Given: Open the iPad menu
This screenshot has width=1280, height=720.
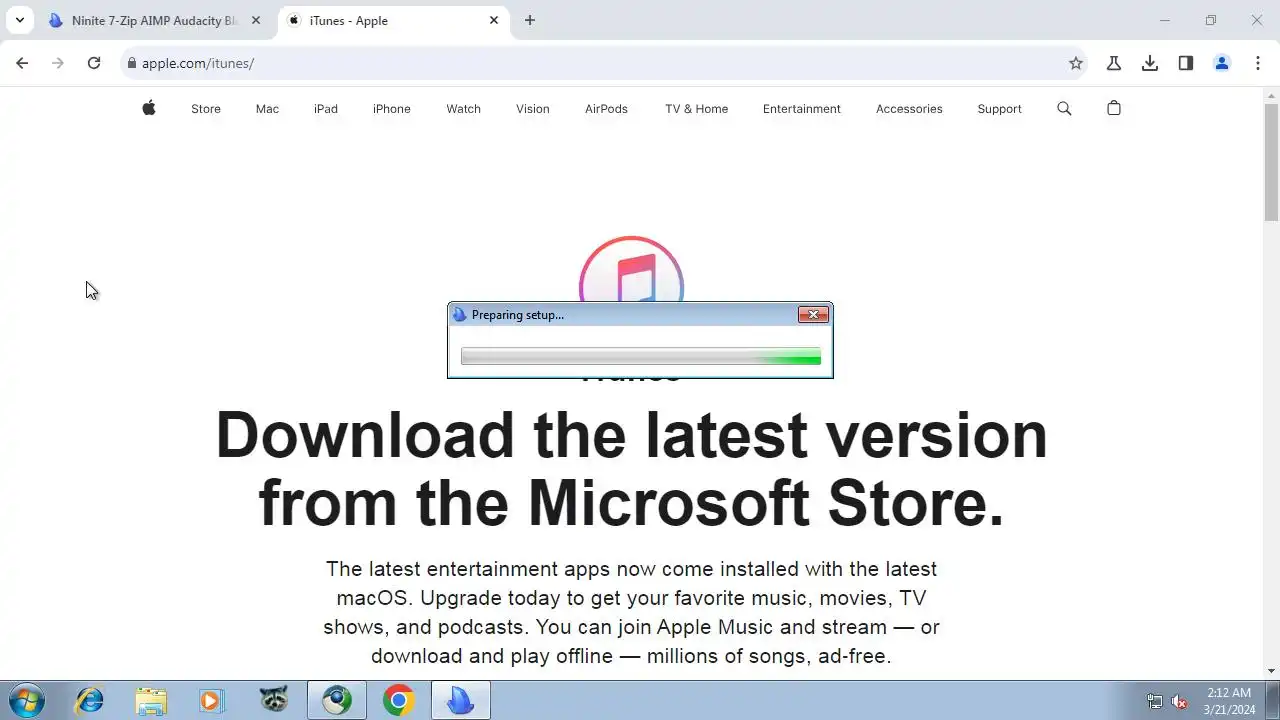Looking at the screenshot, I should [x=326, y=108].
